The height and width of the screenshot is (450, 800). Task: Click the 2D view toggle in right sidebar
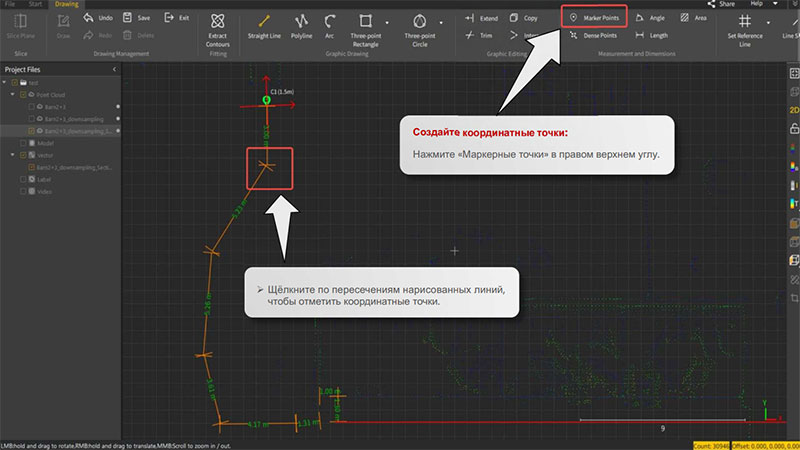point(794,110)
